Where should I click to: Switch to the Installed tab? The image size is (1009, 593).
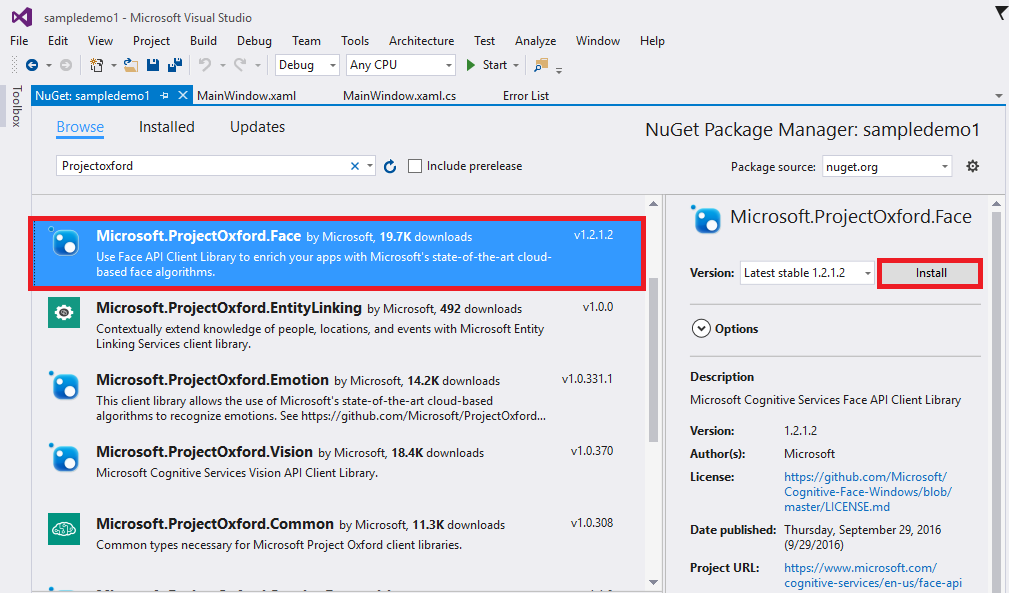point(166,127)
